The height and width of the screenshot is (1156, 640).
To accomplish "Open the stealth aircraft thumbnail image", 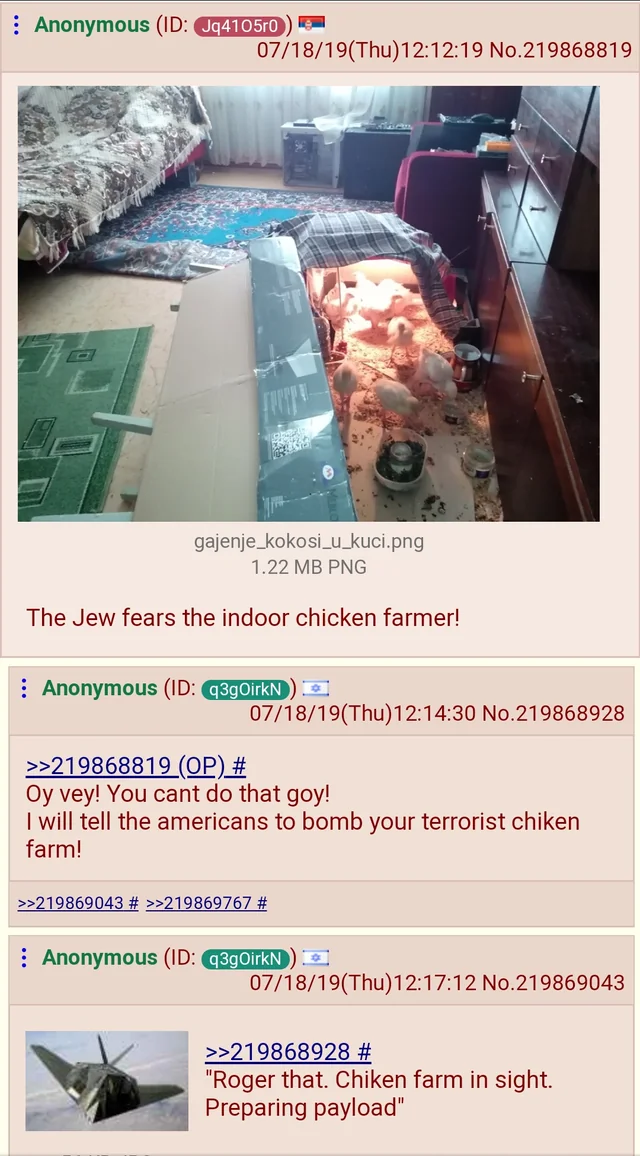I will coord(107,1081).
